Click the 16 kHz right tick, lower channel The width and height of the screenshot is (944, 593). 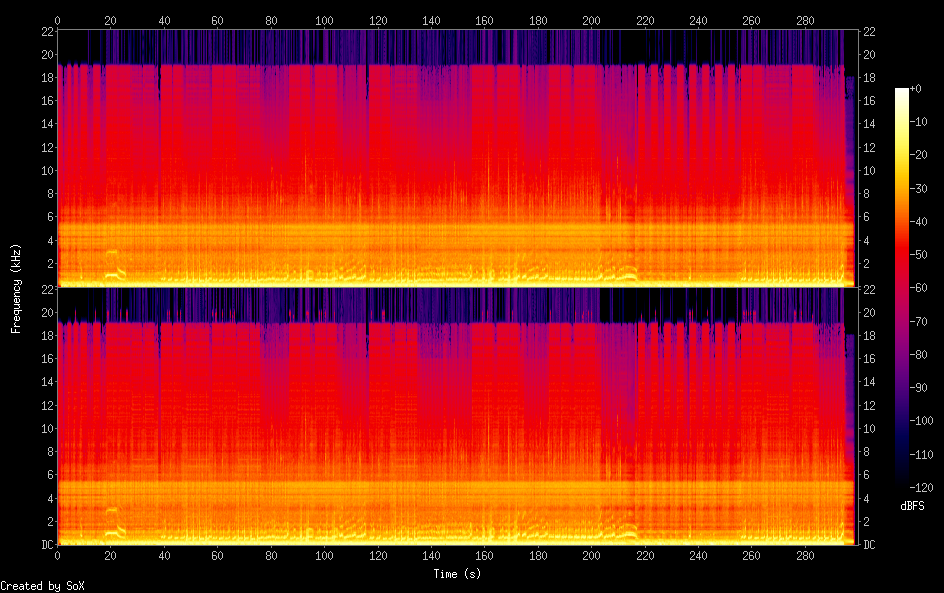pos(870,358)
